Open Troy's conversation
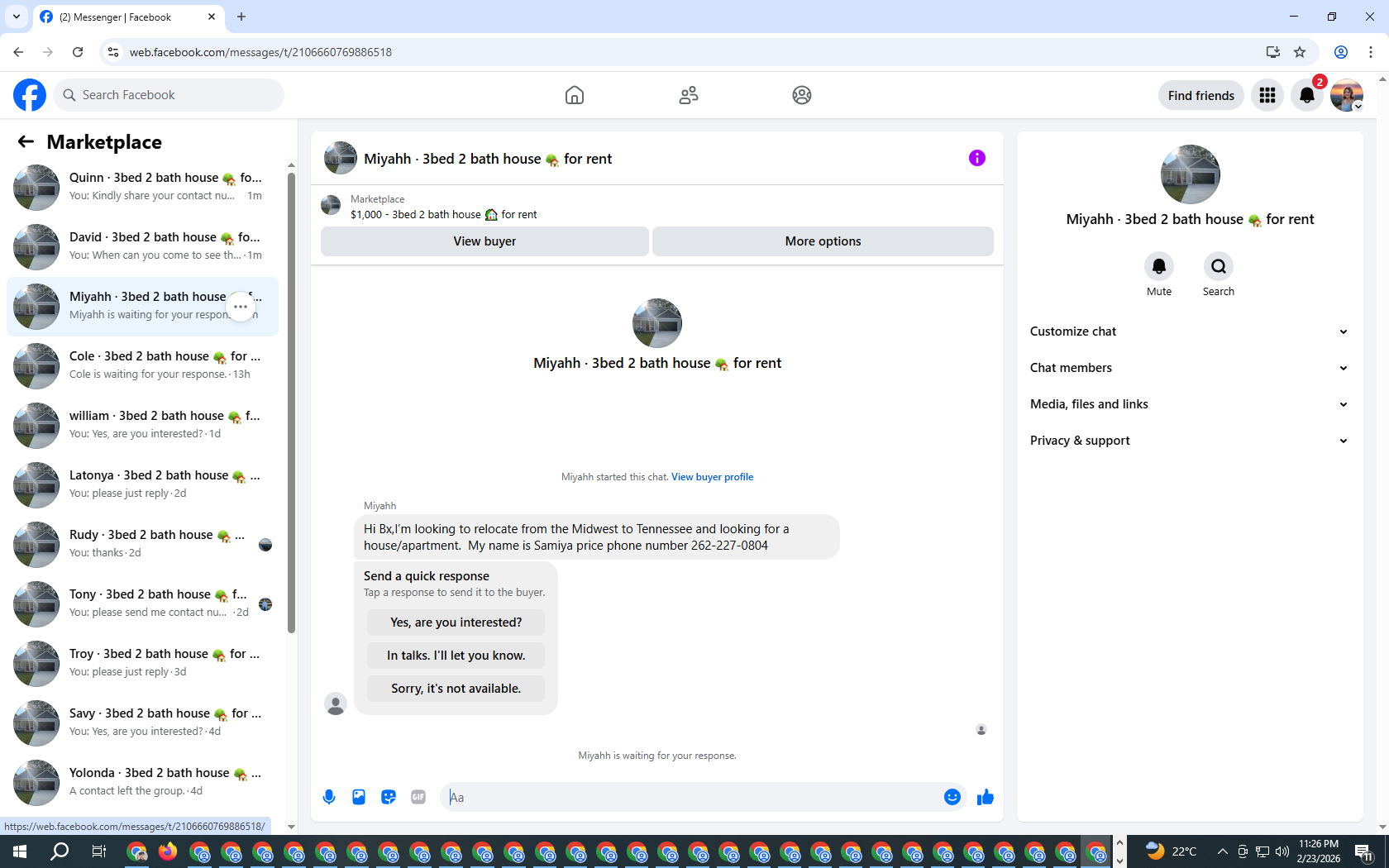The image size is (1389, 868). click(142, 663)
